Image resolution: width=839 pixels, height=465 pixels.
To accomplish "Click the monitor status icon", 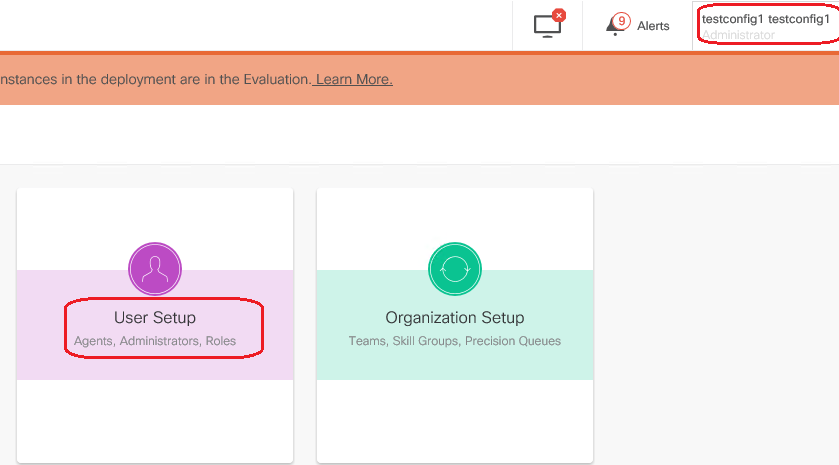I will click(x=547, y=26).
